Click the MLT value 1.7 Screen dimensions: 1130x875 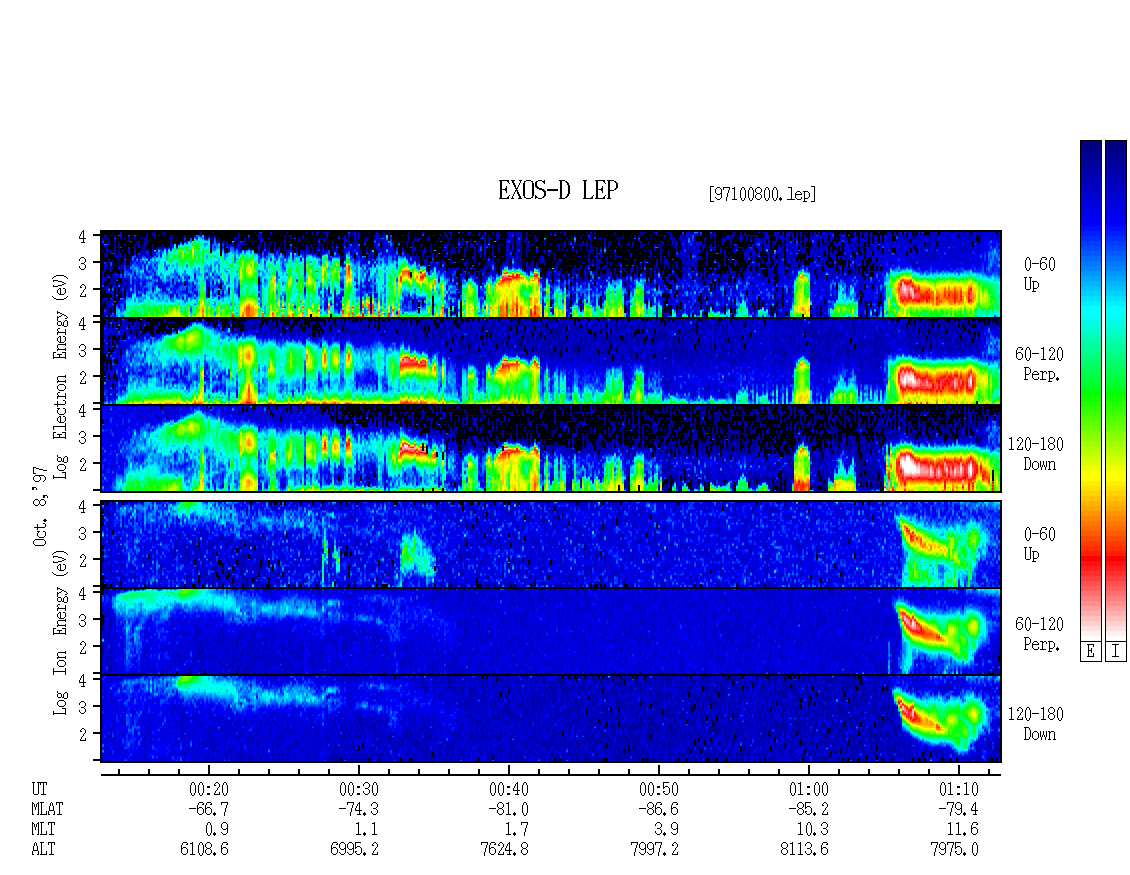pos(517,830)
